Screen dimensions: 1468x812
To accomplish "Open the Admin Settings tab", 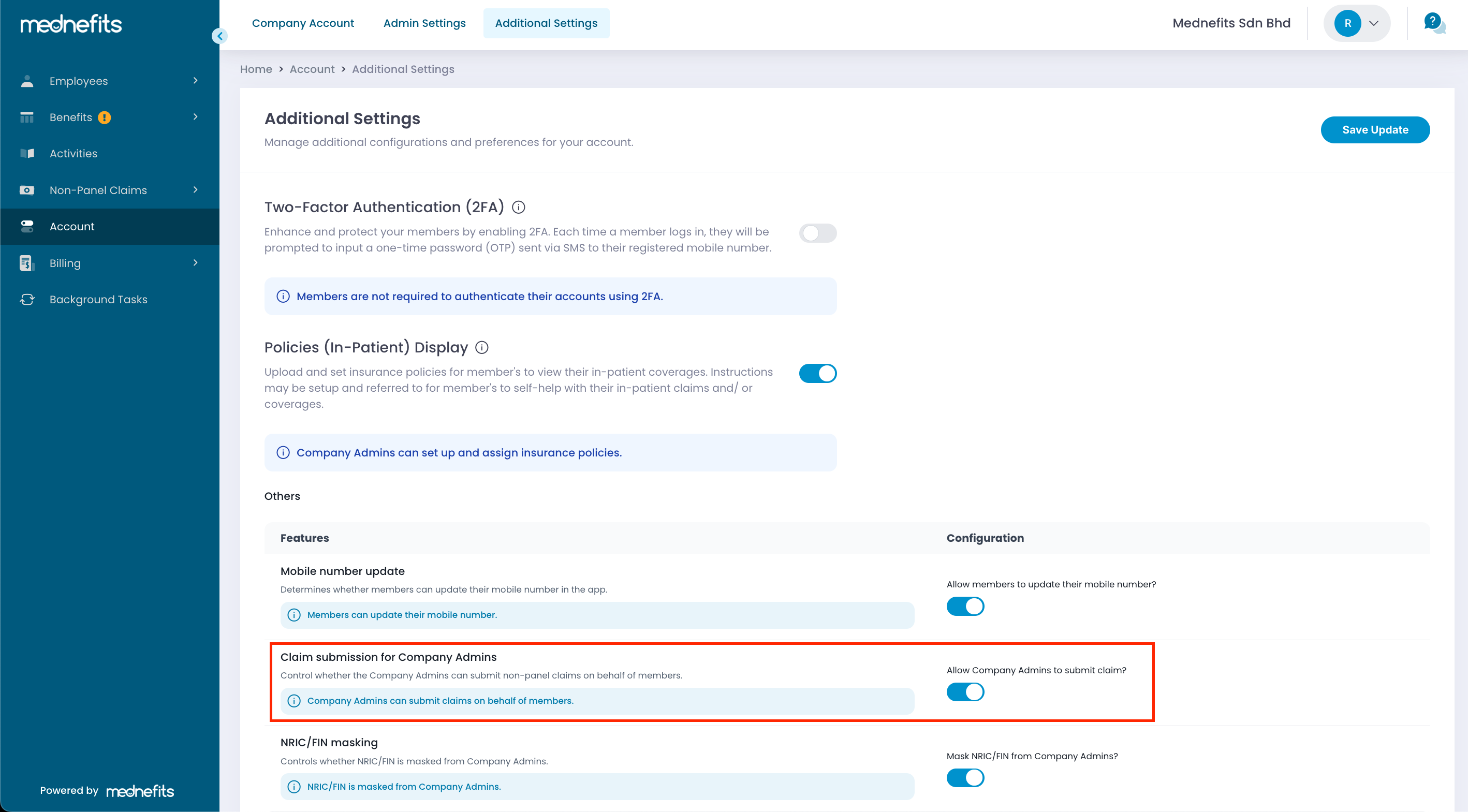I will coord(424,23).
